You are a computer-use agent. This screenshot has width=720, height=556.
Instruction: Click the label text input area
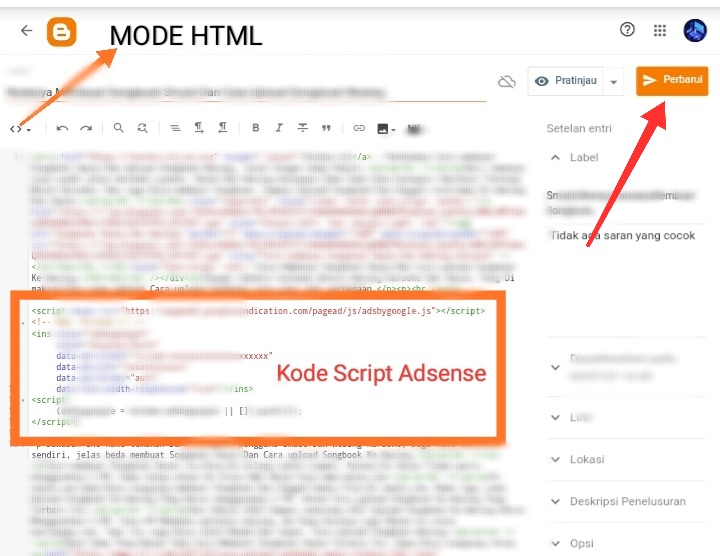(x=626, y=202)
